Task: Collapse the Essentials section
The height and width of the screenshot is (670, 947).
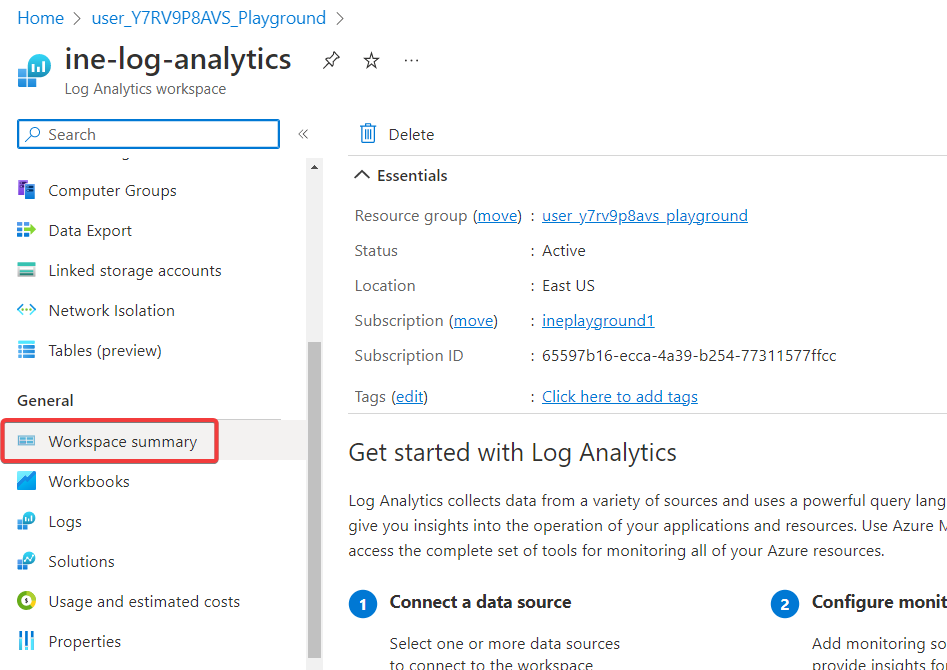Action: 362,175
